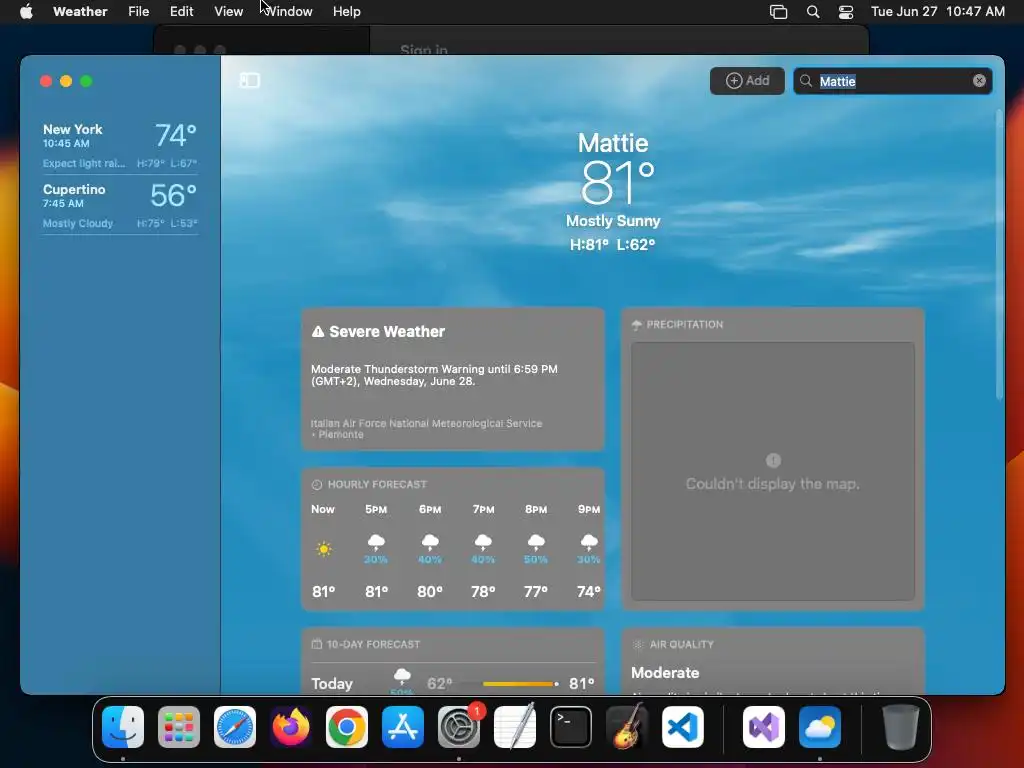Select the search magnifier icon in Weather
The height and width of the screenshot is (768, 1024).
(x=806, y=80)
